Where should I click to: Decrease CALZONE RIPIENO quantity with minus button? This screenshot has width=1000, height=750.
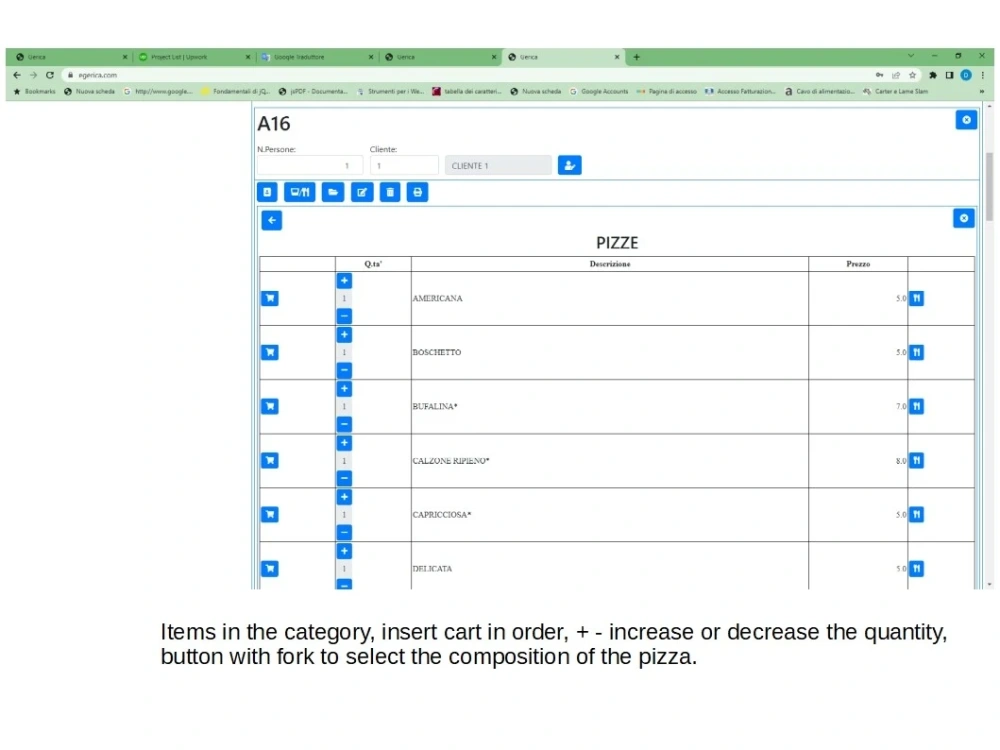click(344, 478)
